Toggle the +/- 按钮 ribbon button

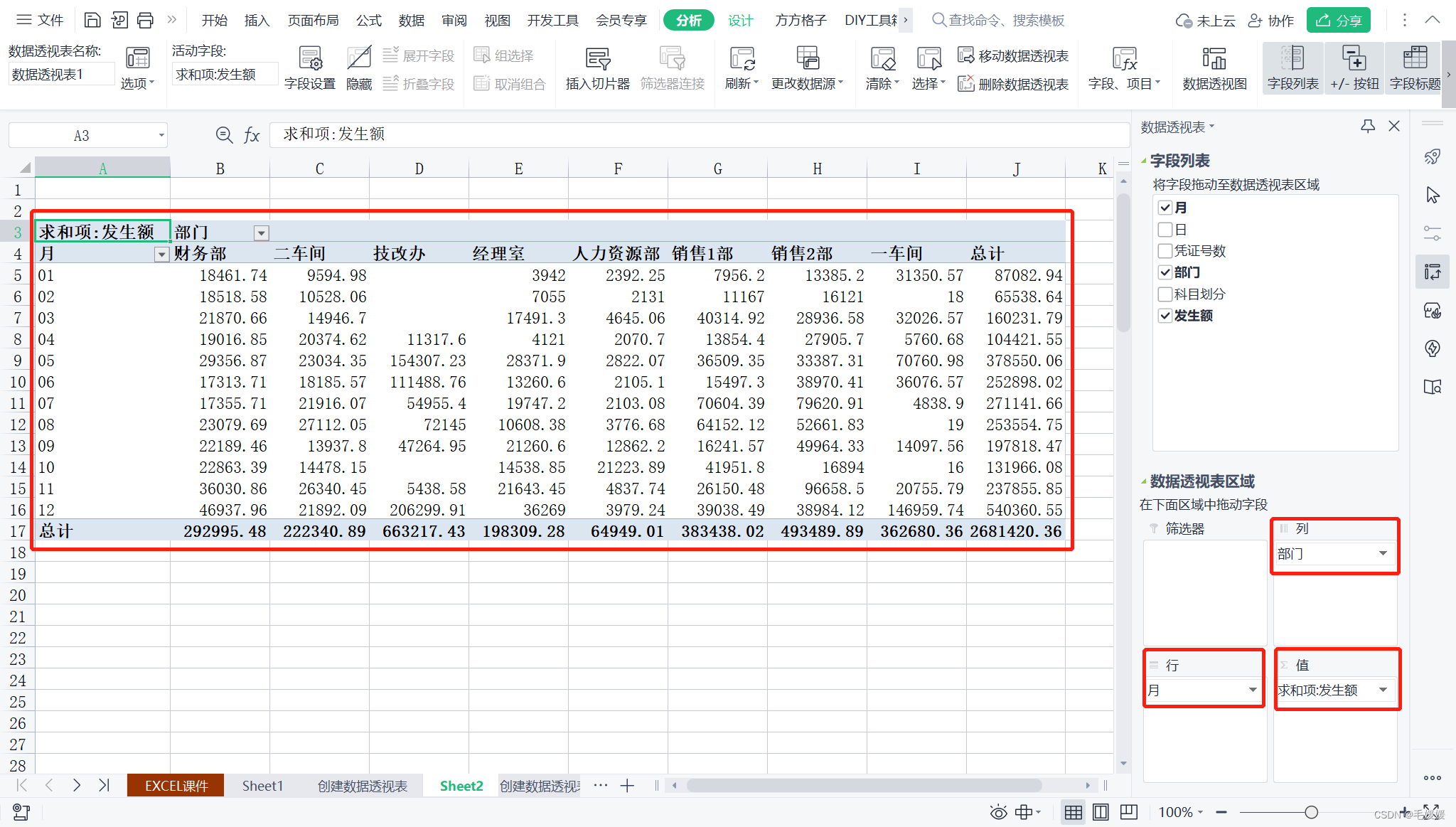click(x=1354, y=68)
